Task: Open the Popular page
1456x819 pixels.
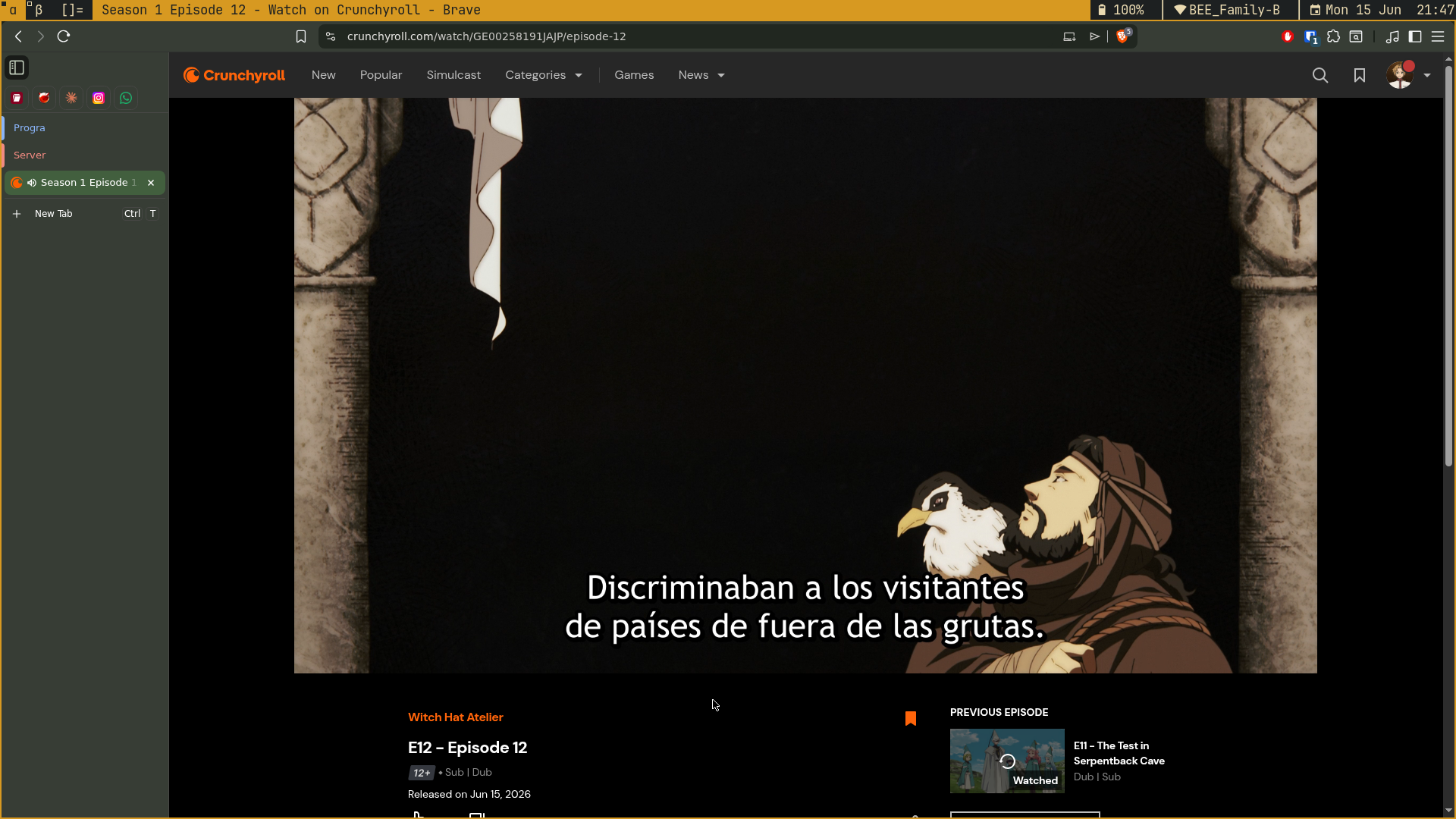Action: [381, 75]
